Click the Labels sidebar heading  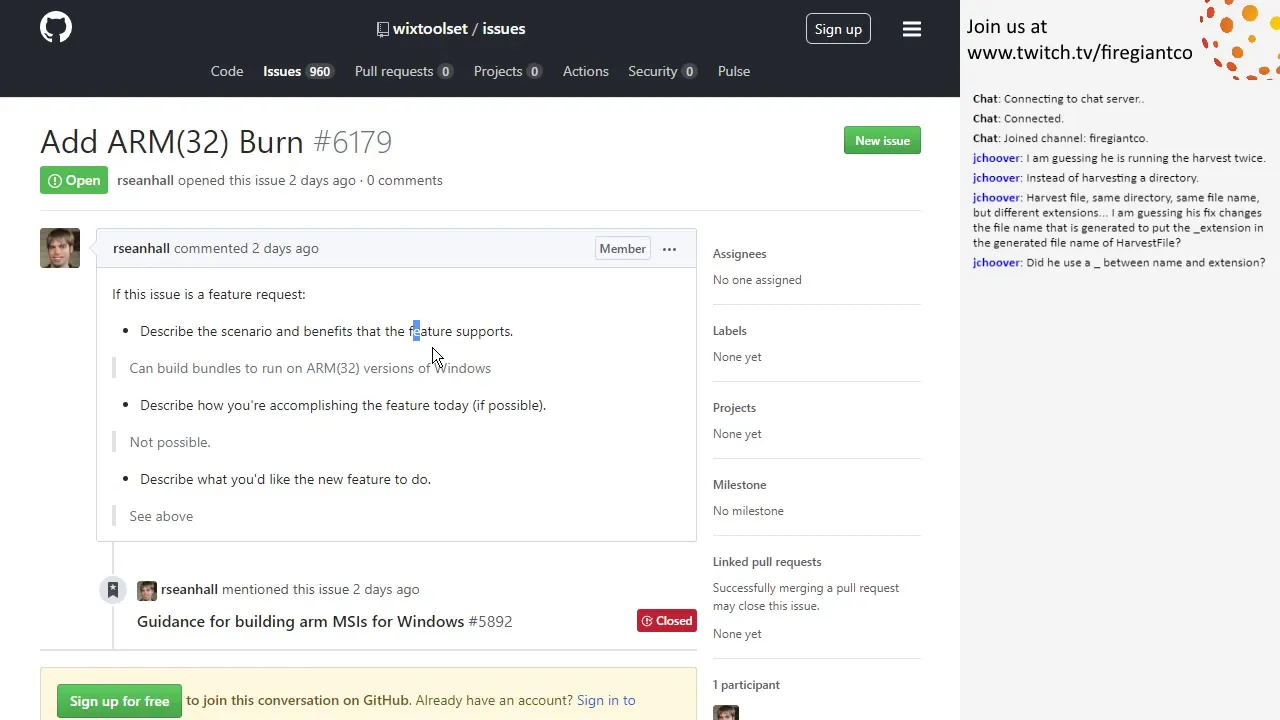click(730, 331)
